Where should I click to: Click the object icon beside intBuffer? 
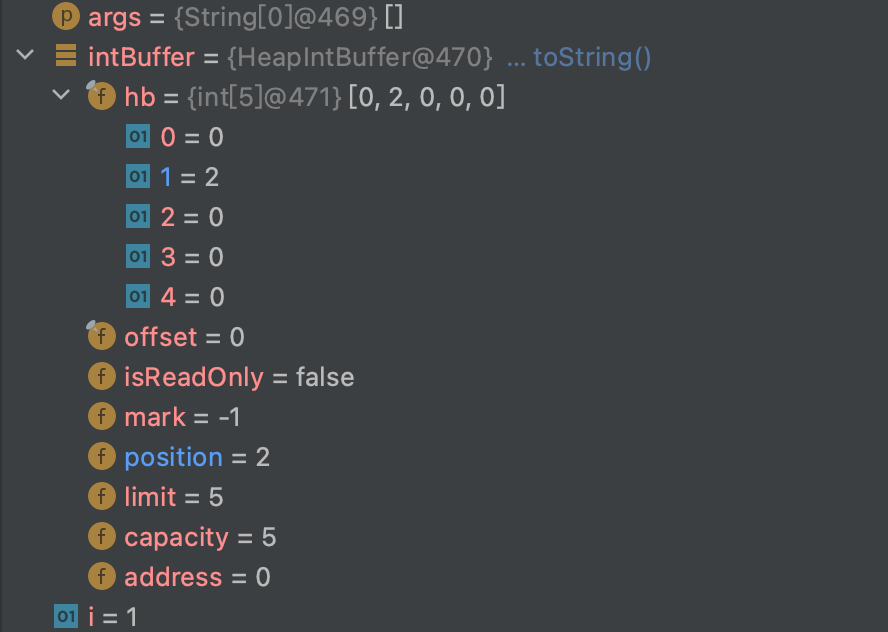tap(65, 57)
